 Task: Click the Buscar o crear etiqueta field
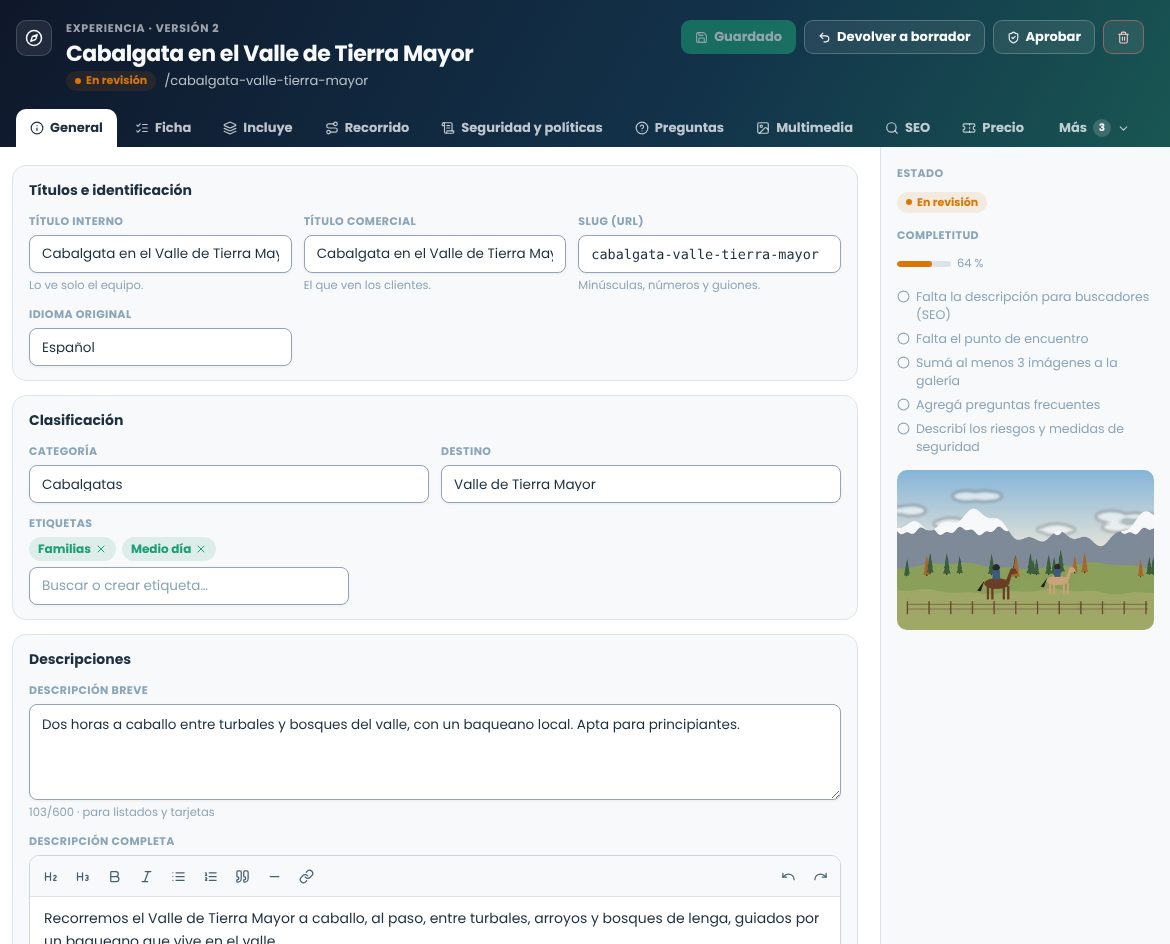[189, 586]
